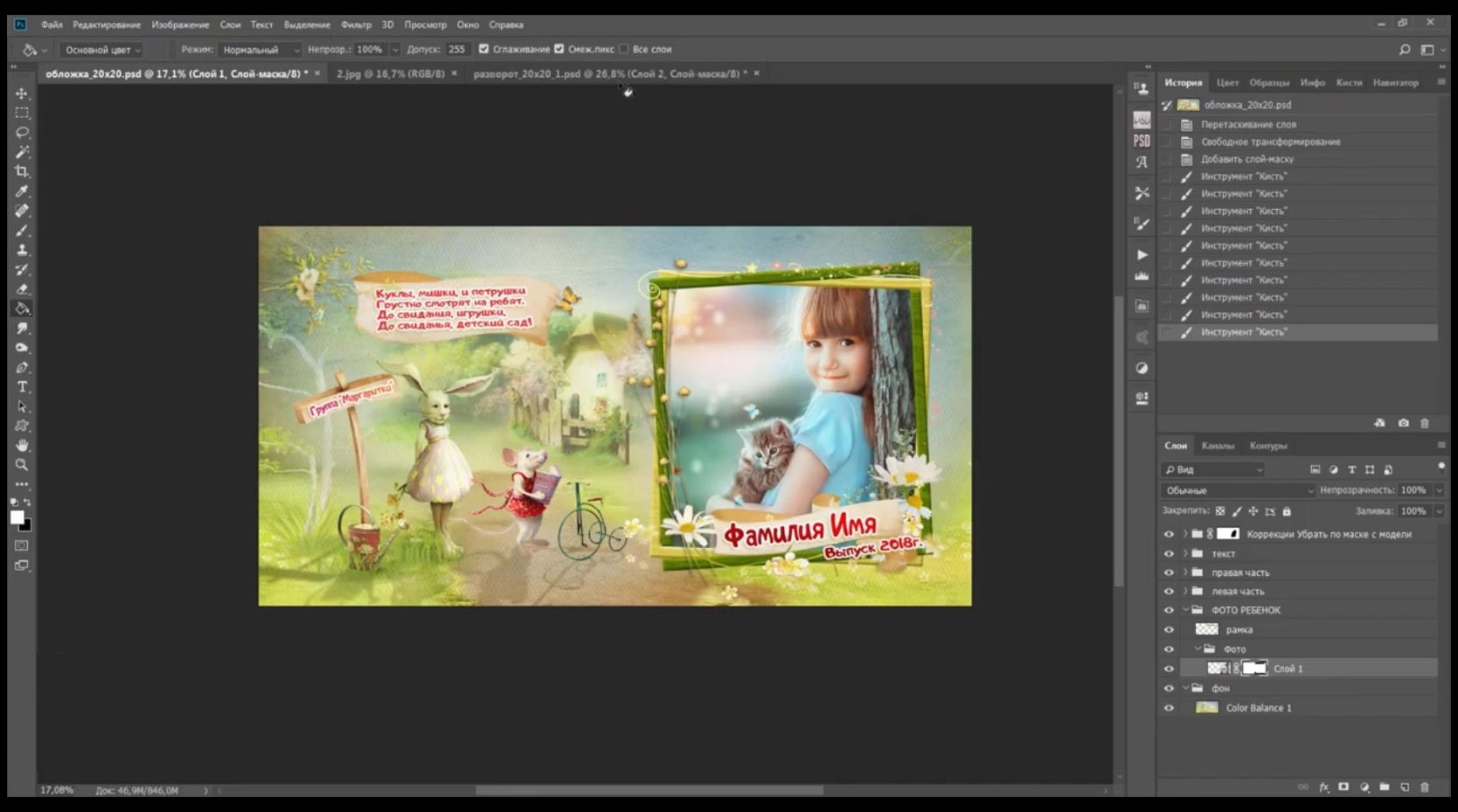Click the Допуск tolerance value field
This screenshot has width=1458, height=812.
pos(457,50)
